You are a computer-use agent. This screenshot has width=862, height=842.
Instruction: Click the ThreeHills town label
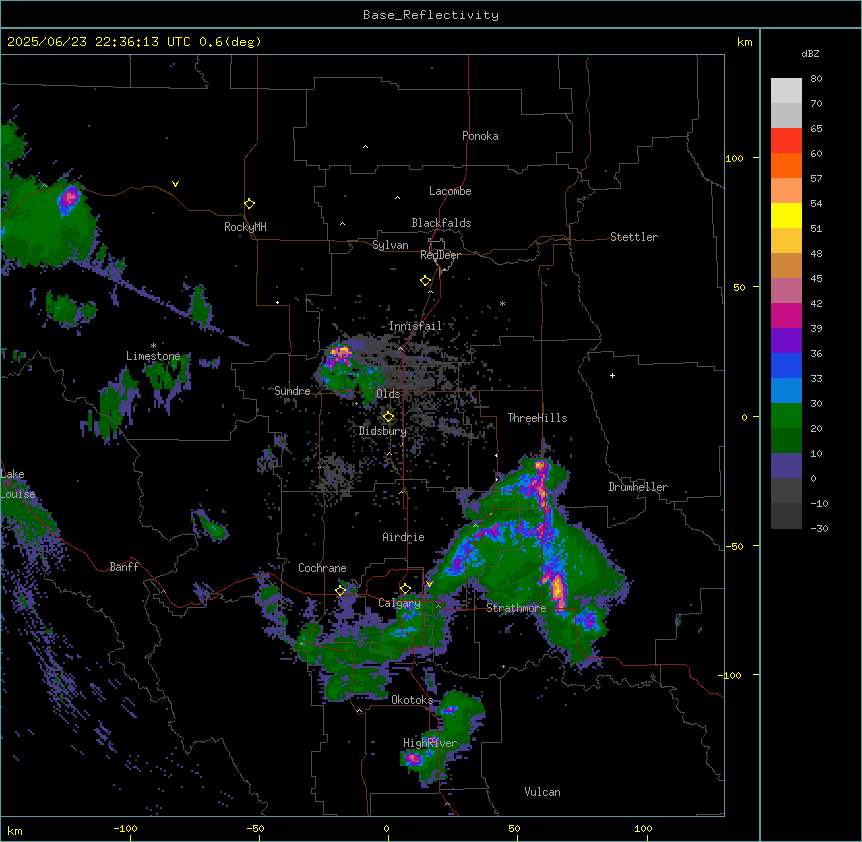pyautogui.click(x=537, y=418)
